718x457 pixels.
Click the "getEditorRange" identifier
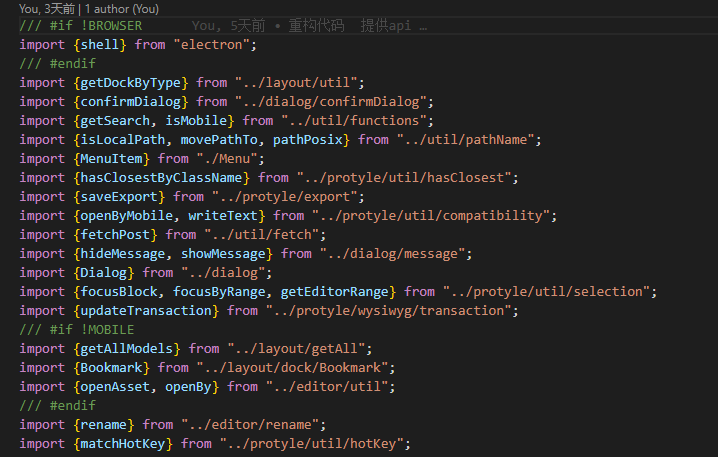(x=334, y=292)
